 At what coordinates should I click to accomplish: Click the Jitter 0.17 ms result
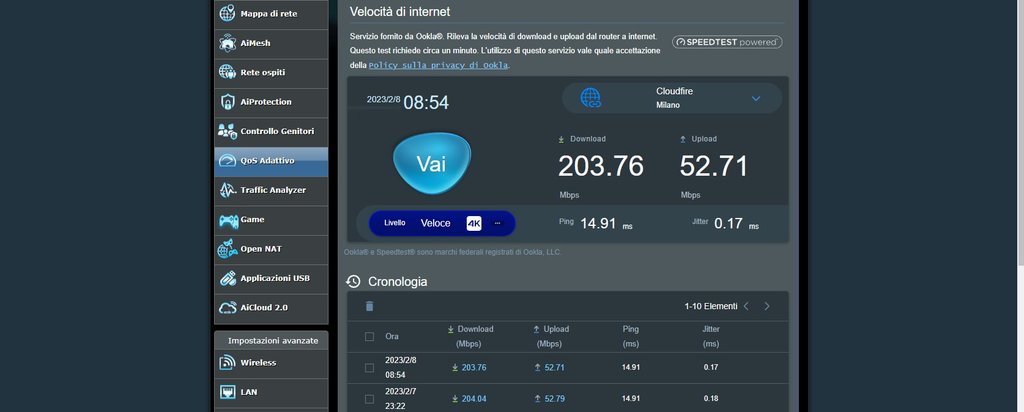click(725, 223)
